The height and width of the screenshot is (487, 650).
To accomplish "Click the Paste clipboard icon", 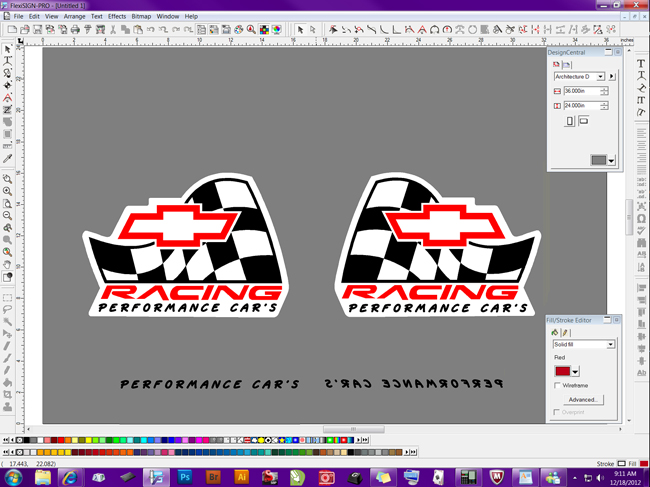I will 138,29.
